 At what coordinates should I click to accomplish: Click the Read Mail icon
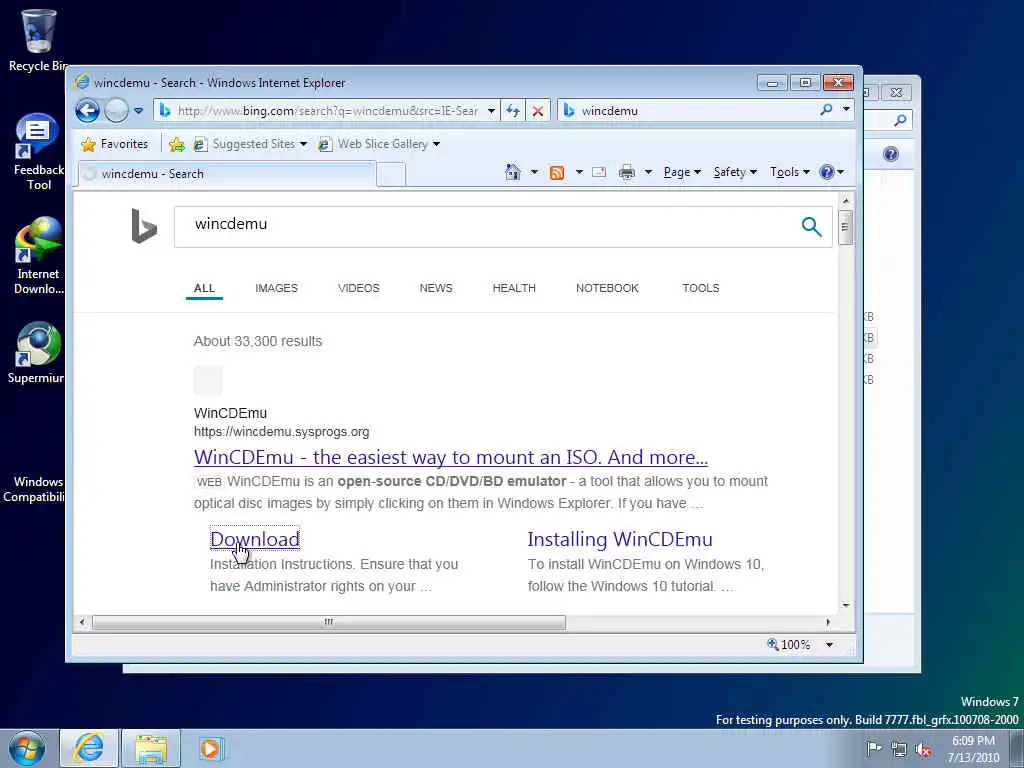tap(599, 172)
